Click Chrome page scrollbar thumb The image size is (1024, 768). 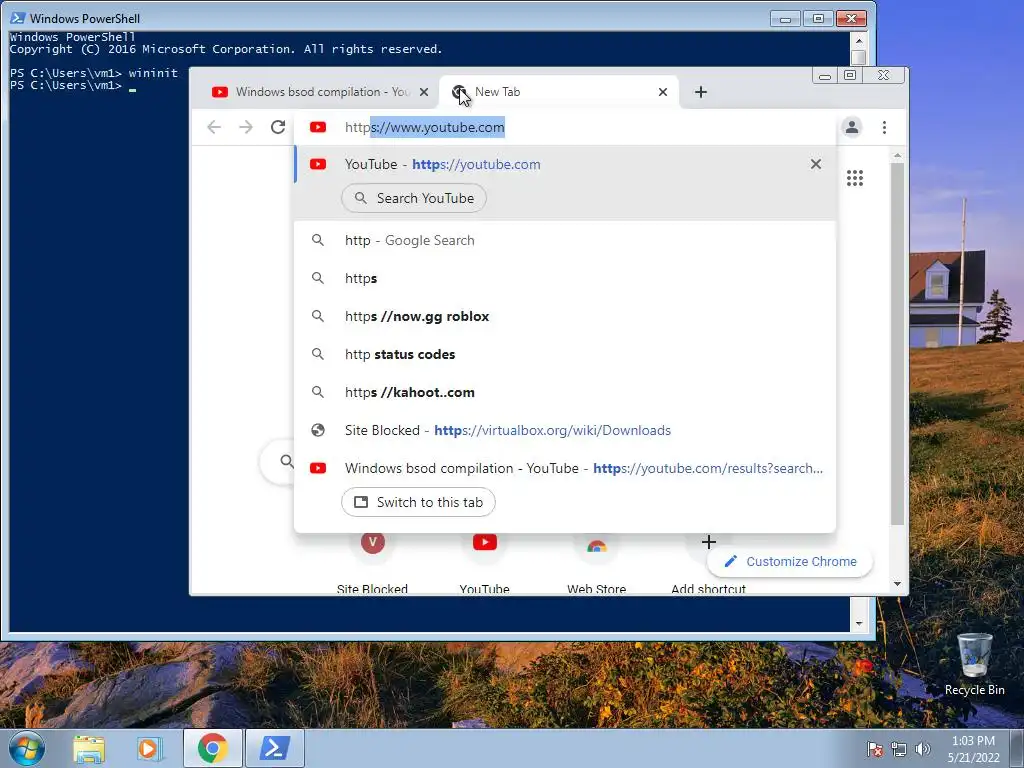(x=897, y=344)
